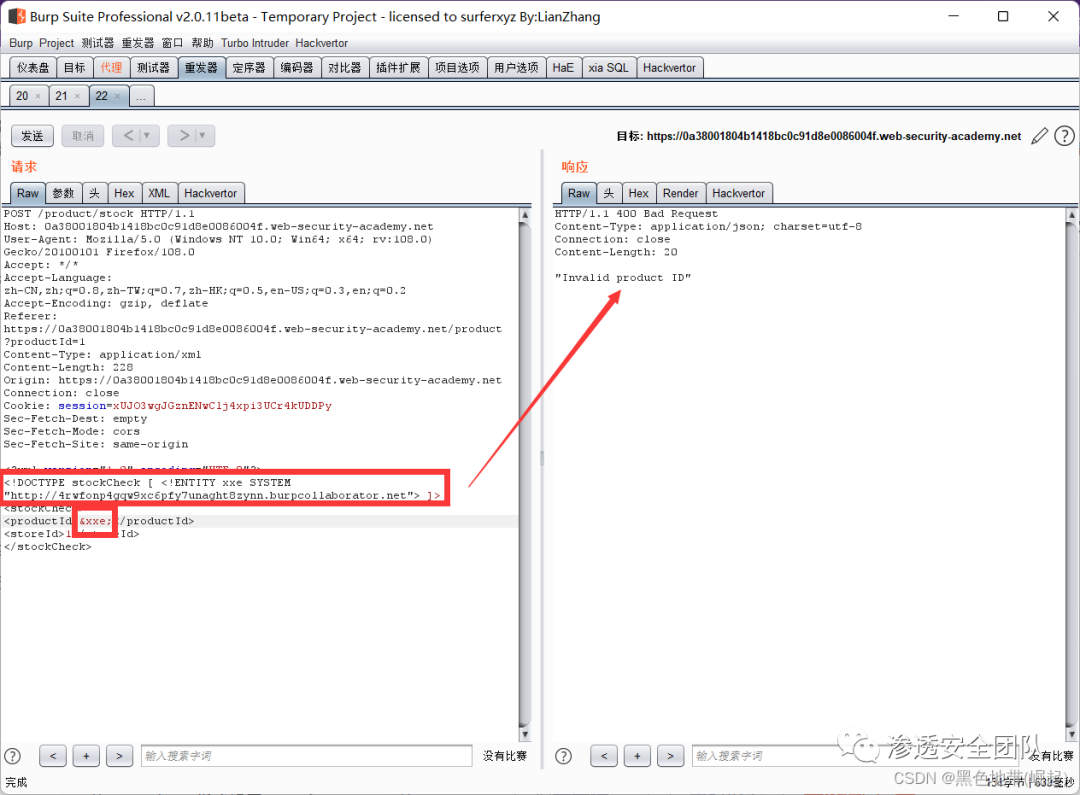Close repeater tab 22 with its x
This screenshot has width=1080, height=795.
coord(117,96)
